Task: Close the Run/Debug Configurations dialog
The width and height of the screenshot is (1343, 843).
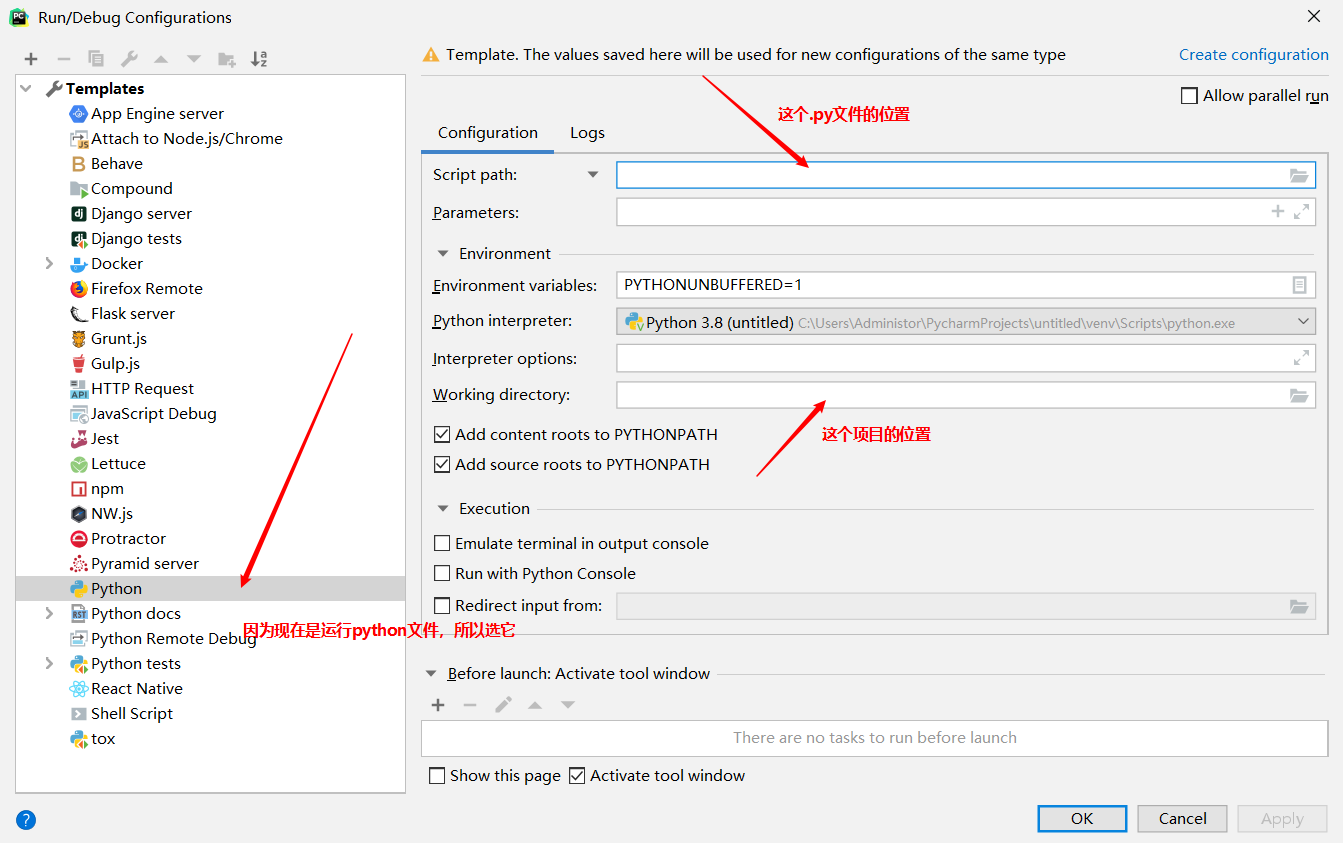Action: point(1314,16)
